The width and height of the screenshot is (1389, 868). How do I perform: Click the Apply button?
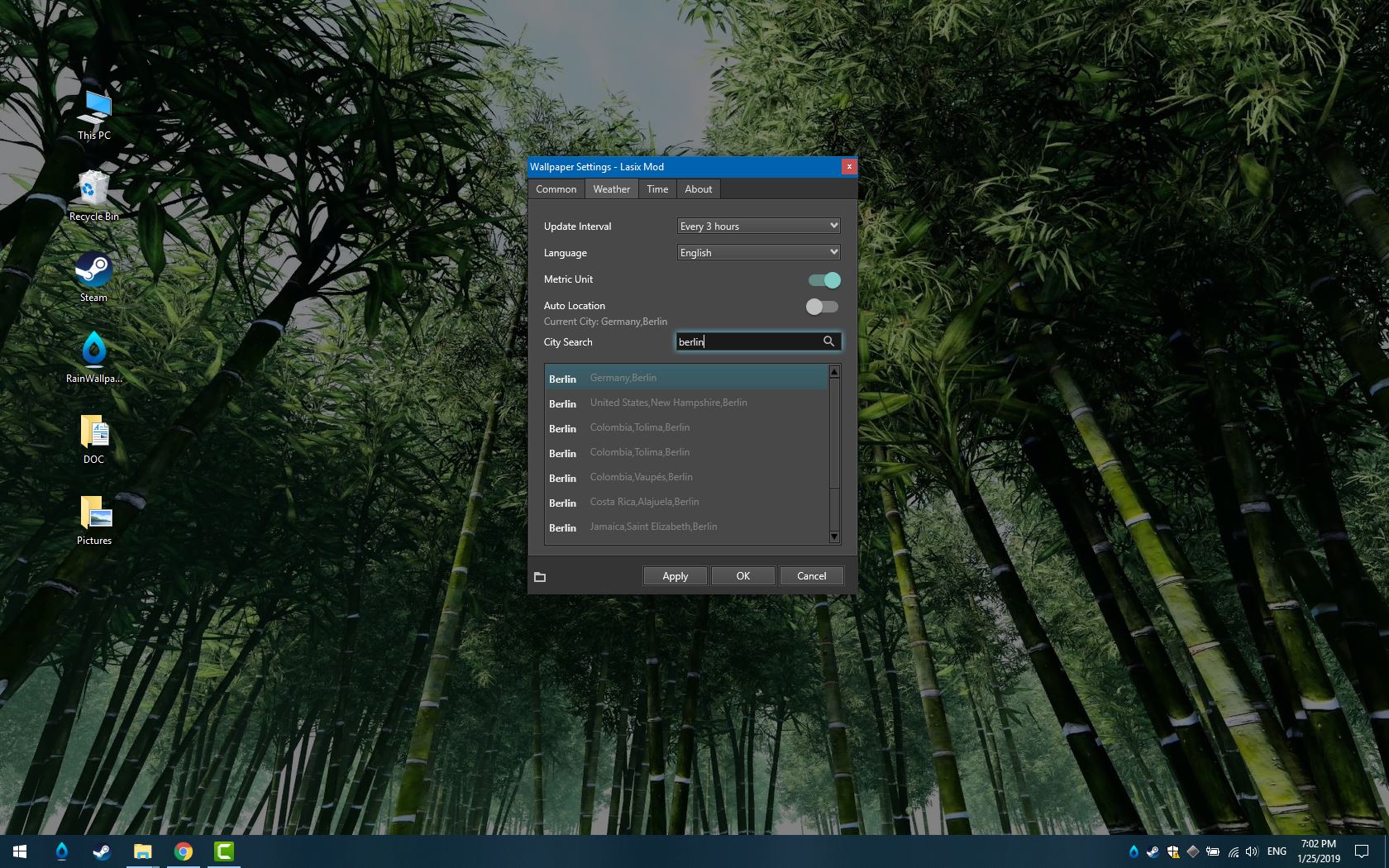675,575
